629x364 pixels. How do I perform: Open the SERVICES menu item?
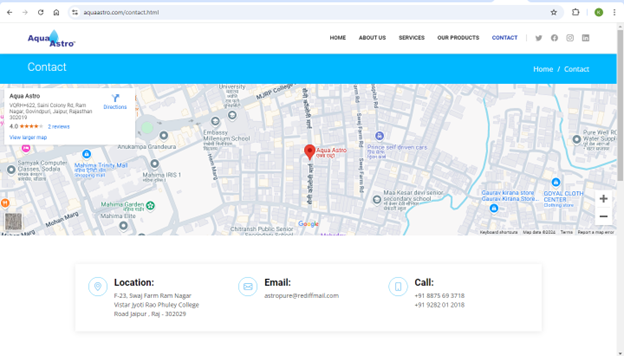tap(412, 38)
